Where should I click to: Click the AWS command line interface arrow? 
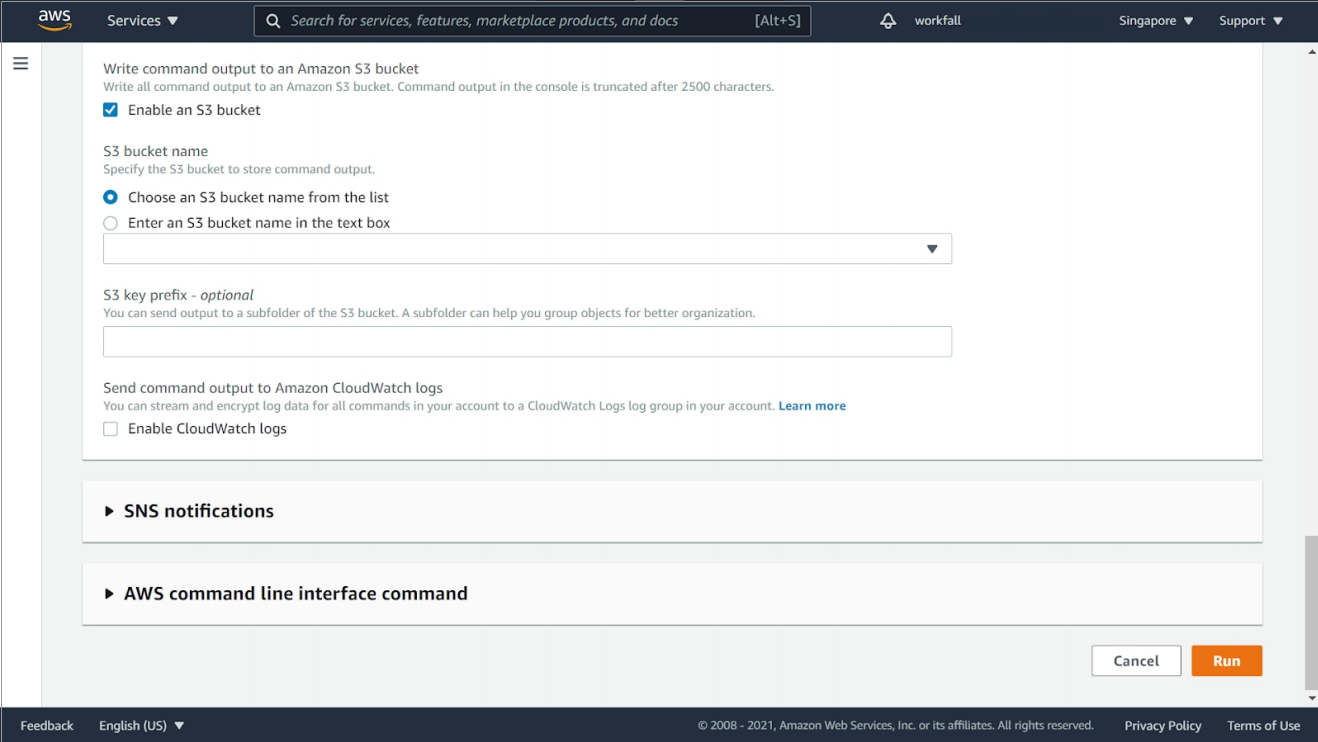coord(109,594)
